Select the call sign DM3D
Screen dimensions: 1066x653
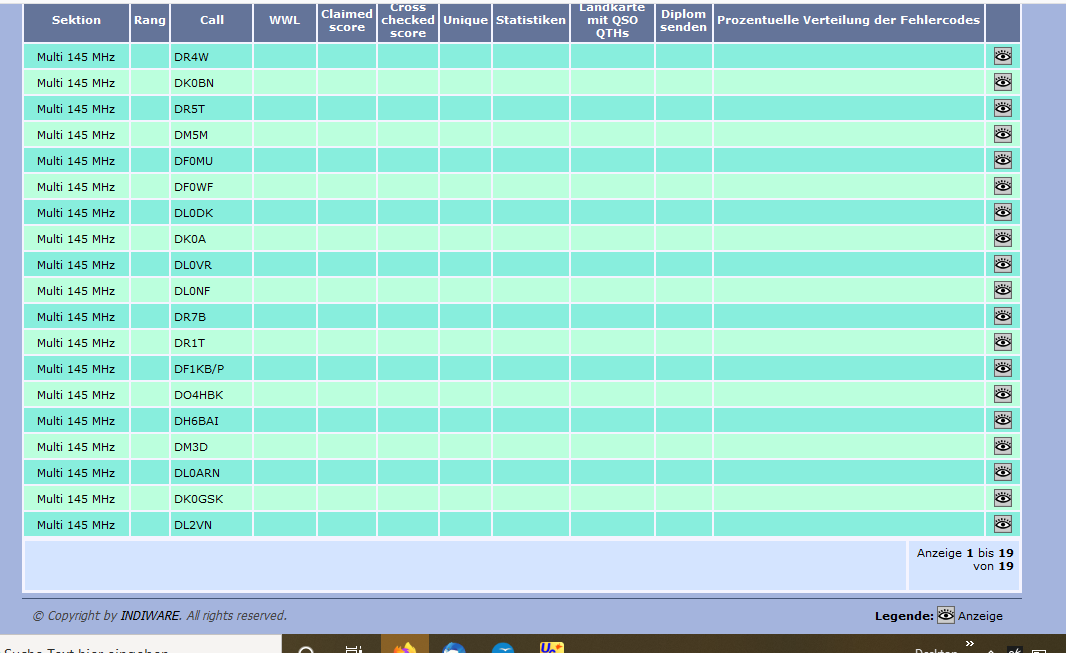[x=191, y=447]
